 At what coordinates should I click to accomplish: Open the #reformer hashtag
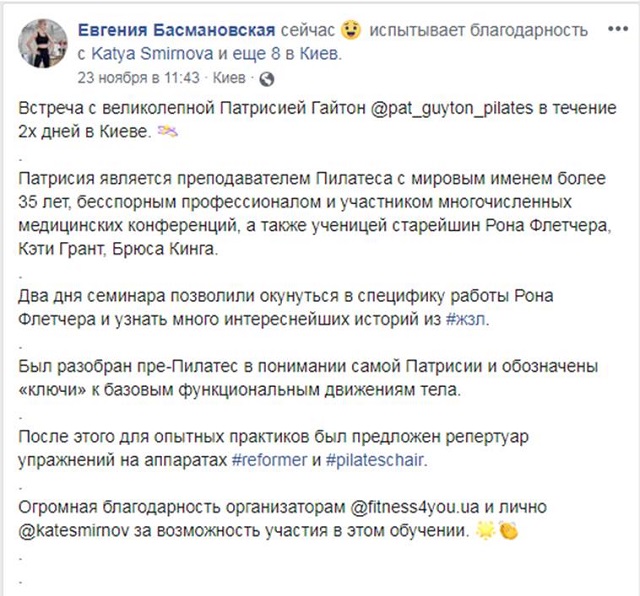tap(269, 460)
